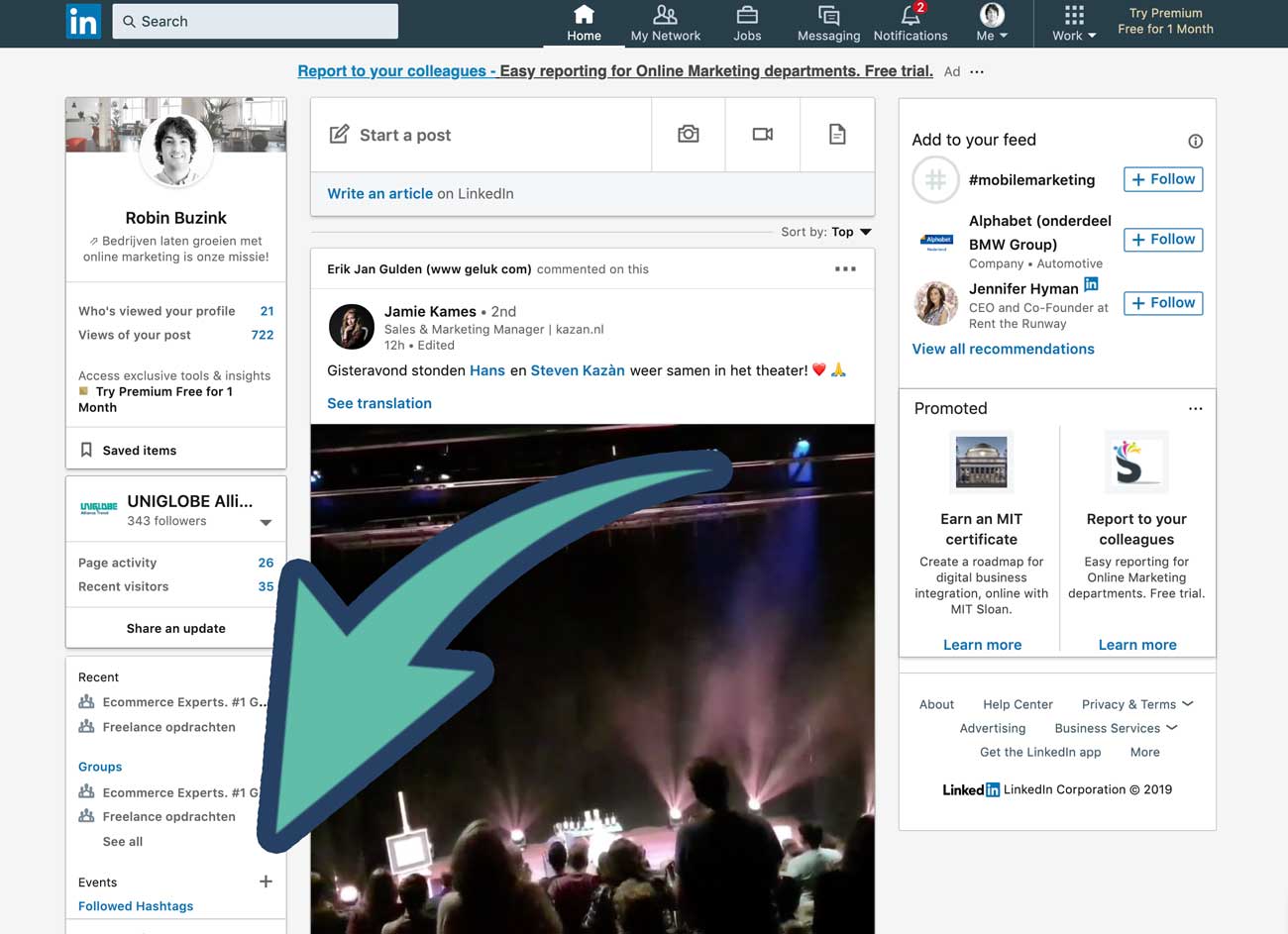Open the MIT certificate ad image
Screen dimensions: 1288x934
pos(982,463)
